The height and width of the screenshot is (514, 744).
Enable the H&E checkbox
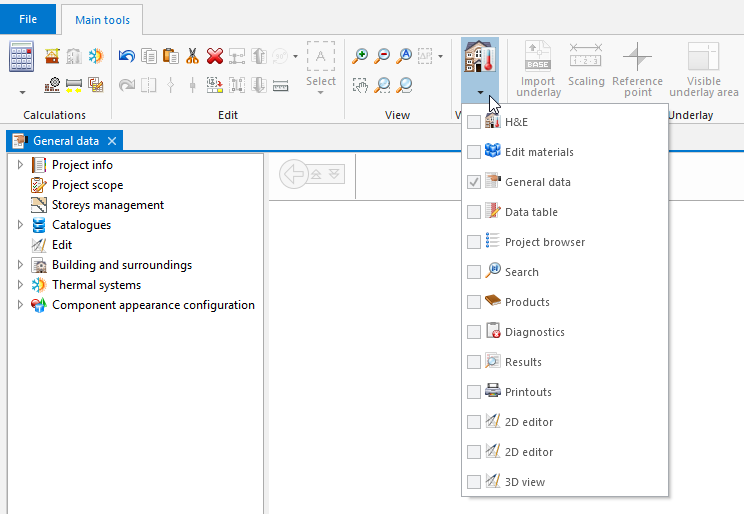(474, 122)
